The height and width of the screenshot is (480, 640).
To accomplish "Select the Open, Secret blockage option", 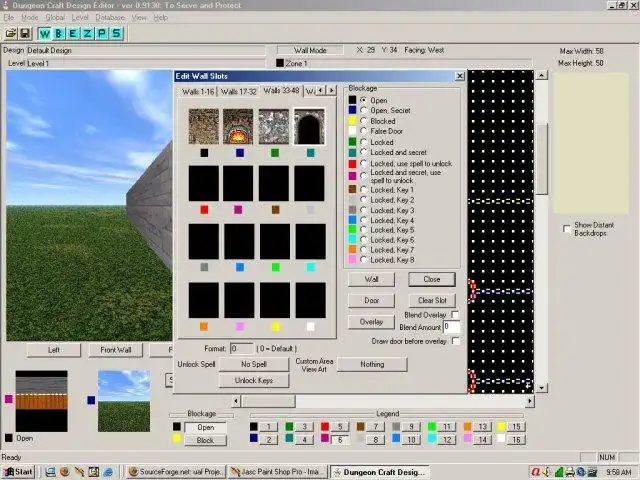I will click(x=363, y=110).
